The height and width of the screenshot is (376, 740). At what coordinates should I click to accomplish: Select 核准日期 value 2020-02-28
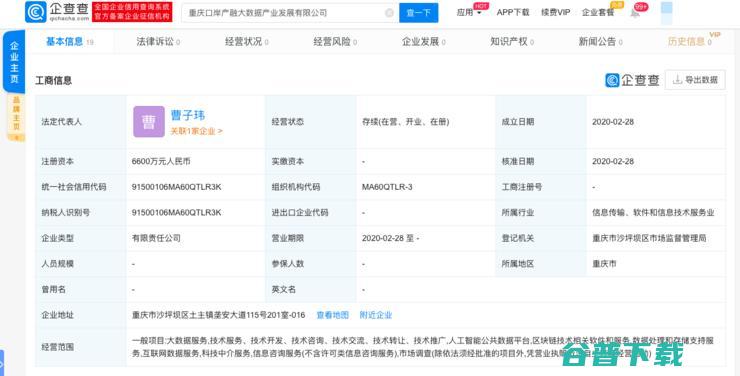[x=613, y=161]
